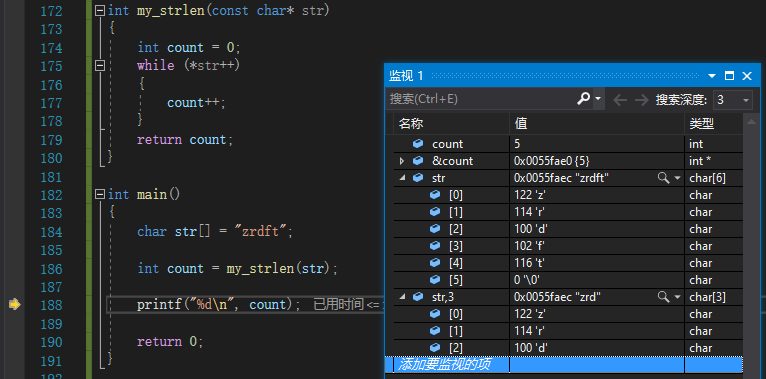Click text visualizer magnifier on str row

point(663,178)
